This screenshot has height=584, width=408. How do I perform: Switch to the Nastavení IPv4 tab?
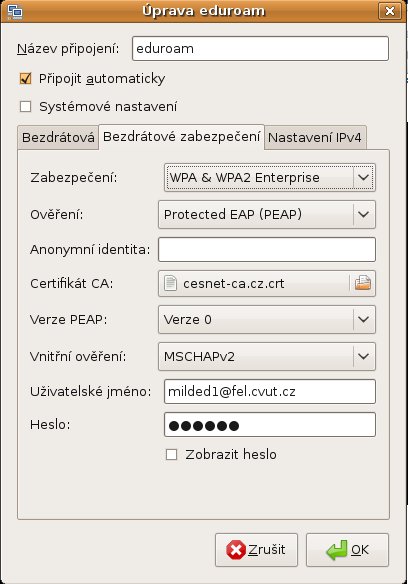coord(315,137)
